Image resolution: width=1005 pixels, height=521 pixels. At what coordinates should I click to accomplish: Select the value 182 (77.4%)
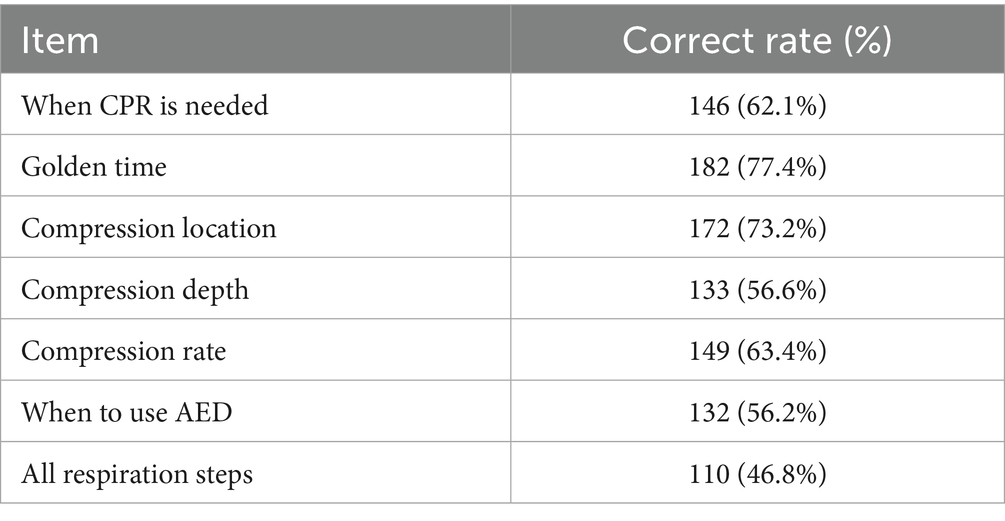point(757,167)
